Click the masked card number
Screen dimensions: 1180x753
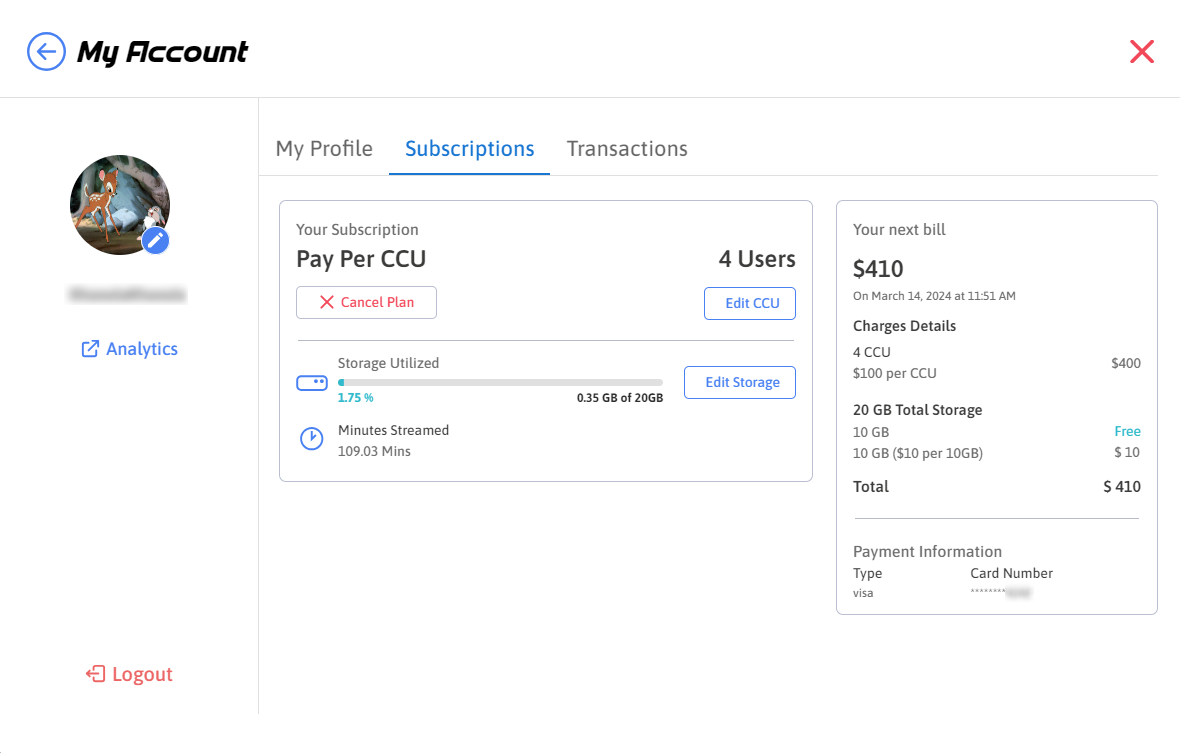1000,593
